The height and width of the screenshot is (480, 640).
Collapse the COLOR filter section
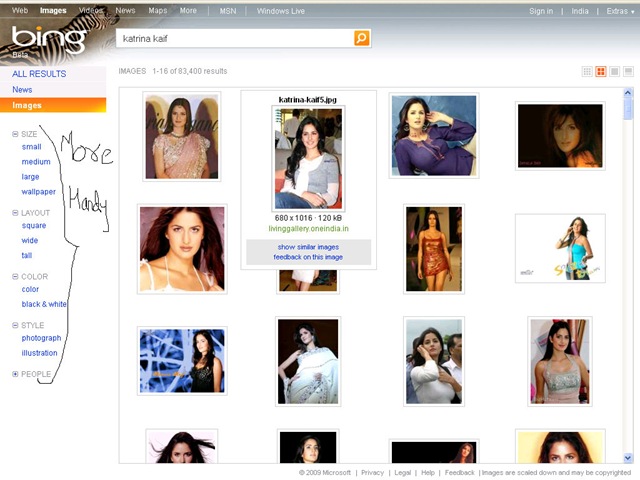click(x=15, y=276)
